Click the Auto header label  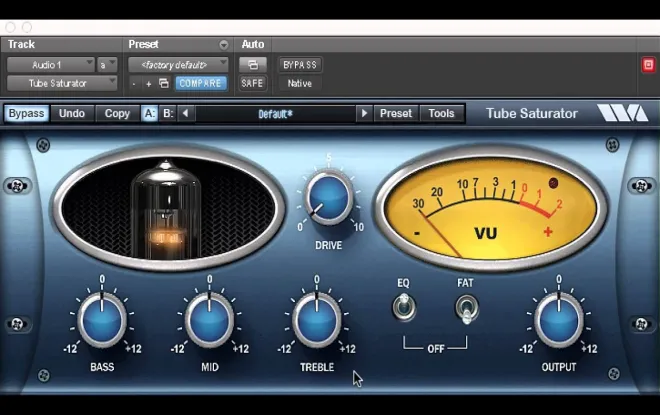point(253,44)
